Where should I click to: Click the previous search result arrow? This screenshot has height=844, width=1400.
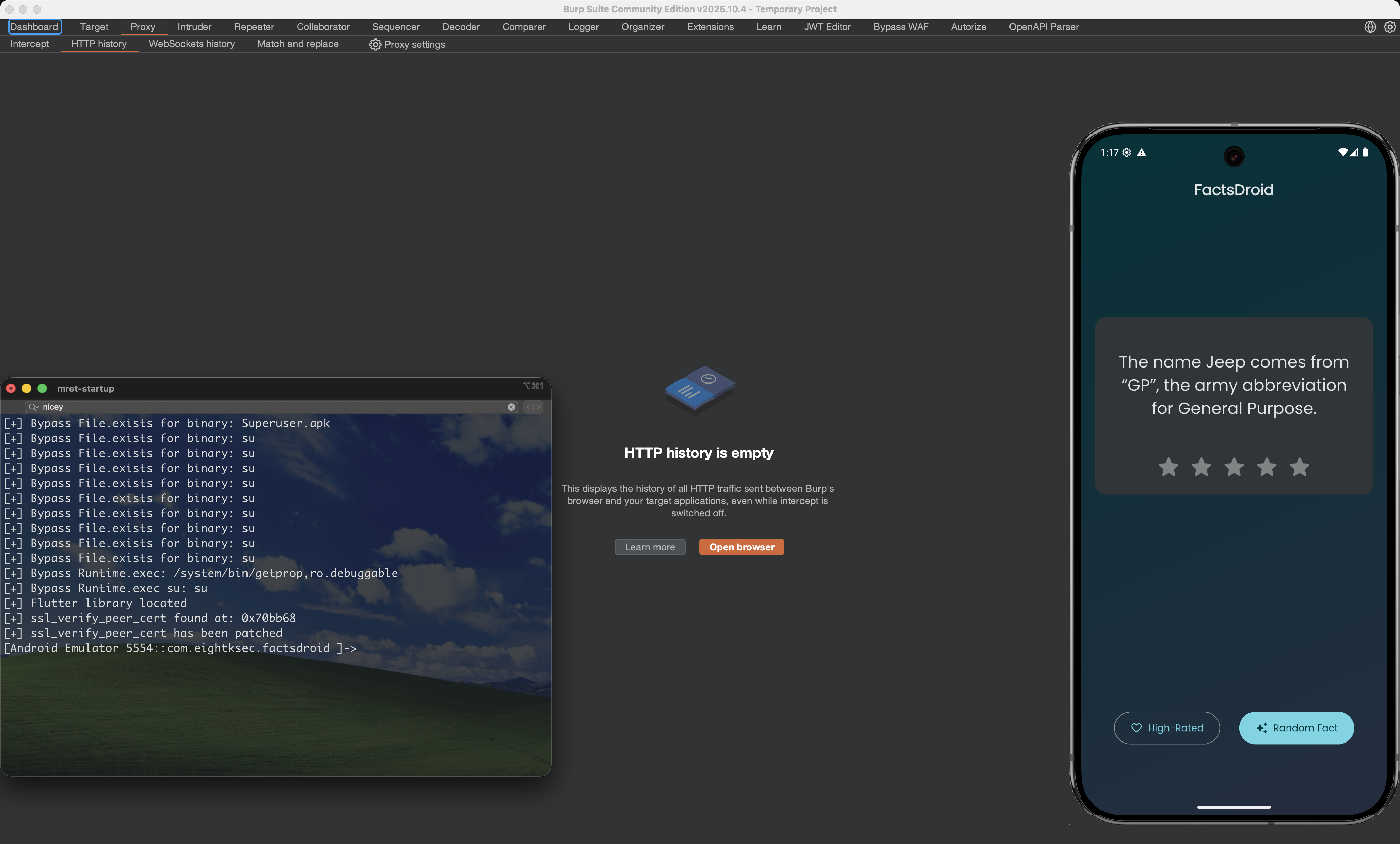point(528,407)
